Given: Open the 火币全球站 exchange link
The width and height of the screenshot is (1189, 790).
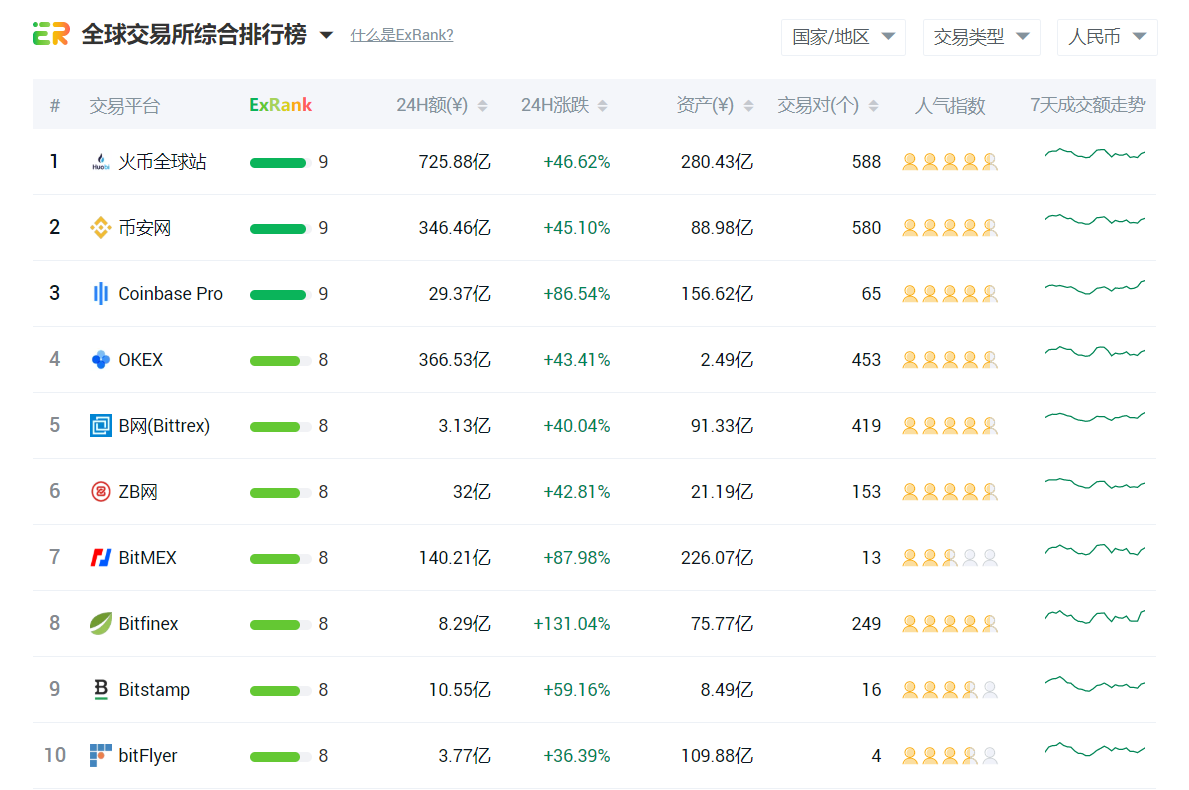Looking at the screenshot, I should click(x=162, y=161).
